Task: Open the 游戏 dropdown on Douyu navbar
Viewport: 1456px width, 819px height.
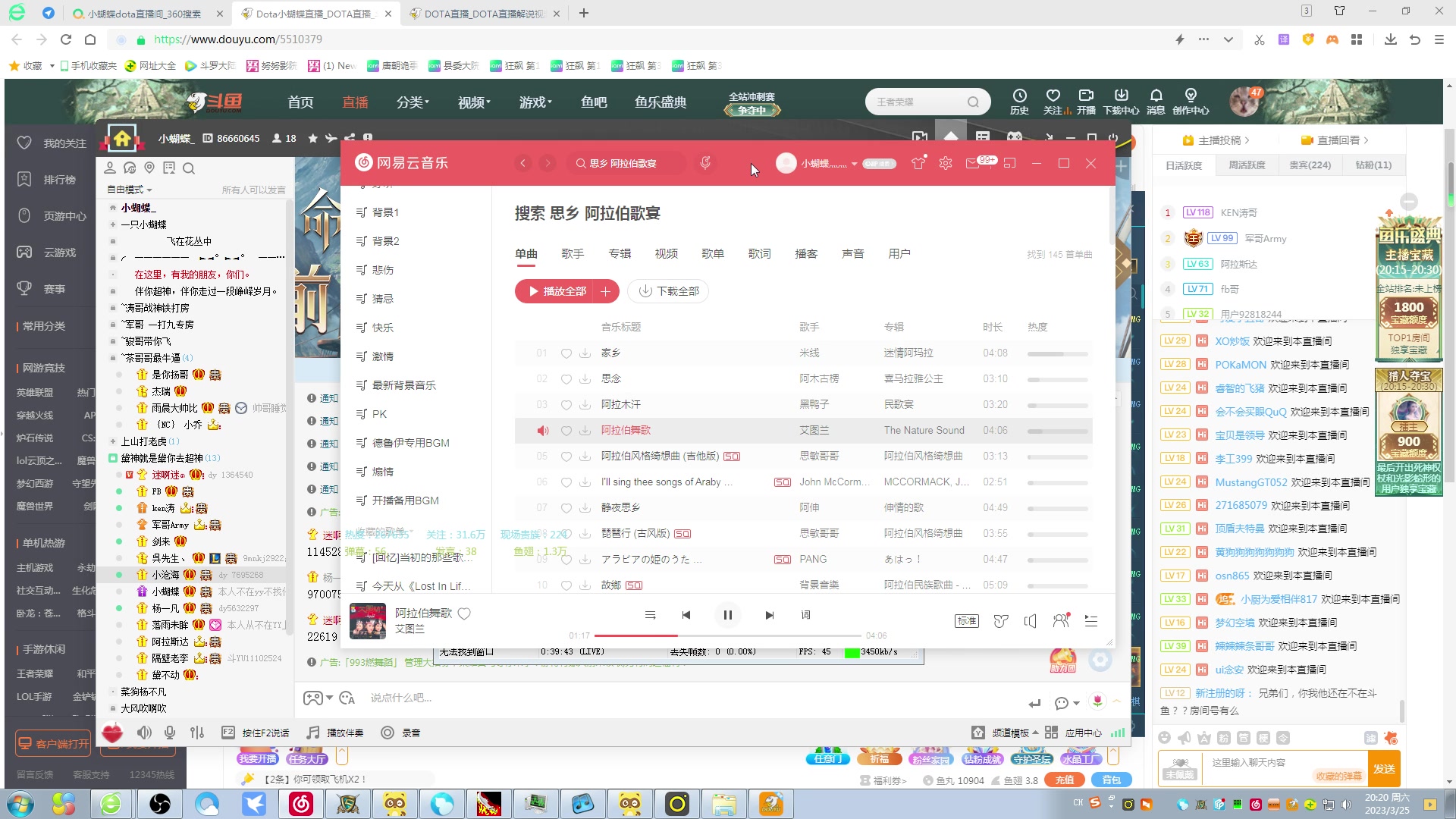Action: tap(535, 102)
